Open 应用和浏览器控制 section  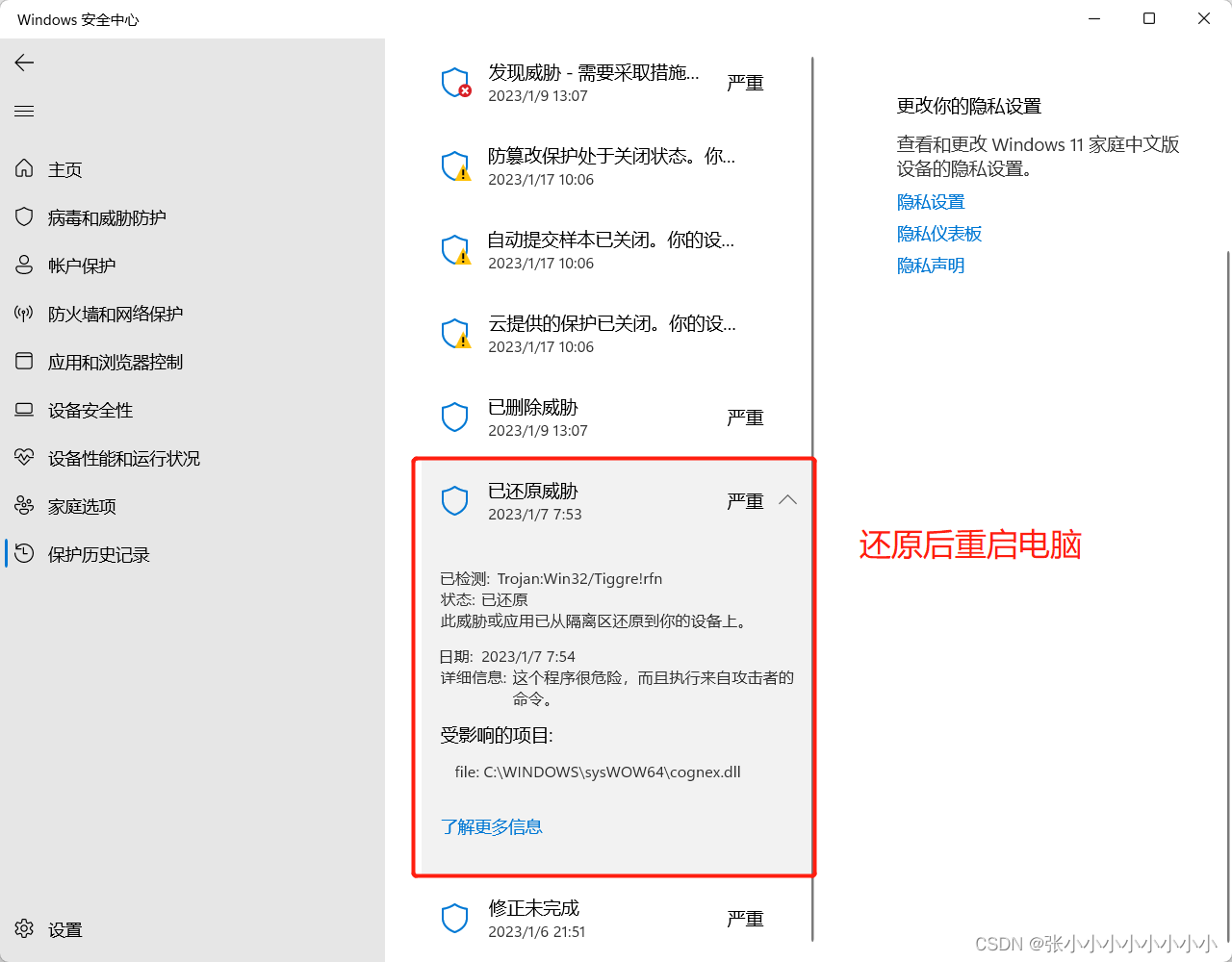[x=115, y=362]
